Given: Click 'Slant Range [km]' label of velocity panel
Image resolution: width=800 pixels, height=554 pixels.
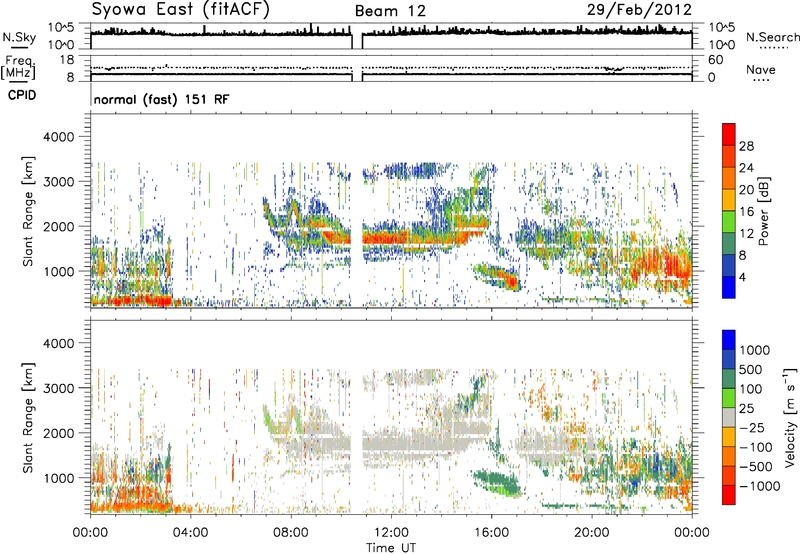Looking at the screenshot, I should 28,418.
